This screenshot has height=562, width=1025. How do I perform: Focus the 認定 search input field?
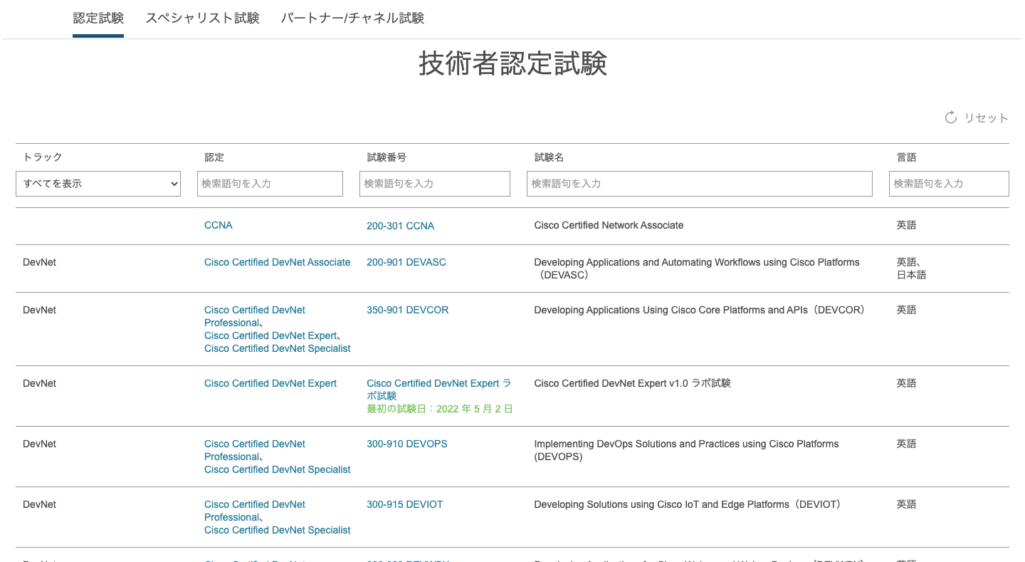tap(270, 184)
